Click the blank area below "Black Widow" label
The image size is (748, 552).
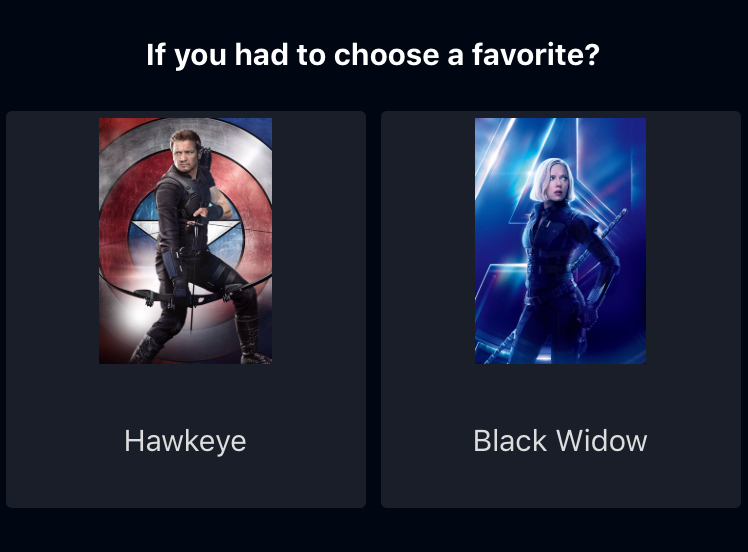click(x=561, y=482)
